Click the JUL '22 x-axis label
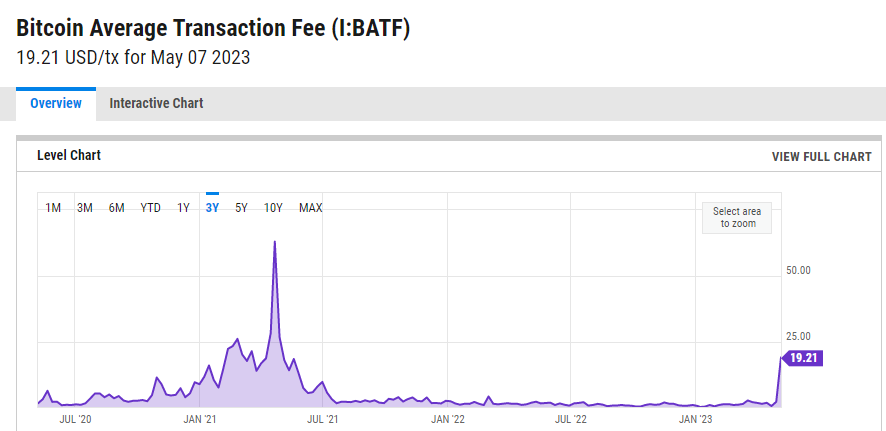Viewport: 886px width, 431px height. pyautogui.click(x=570, y=420)
